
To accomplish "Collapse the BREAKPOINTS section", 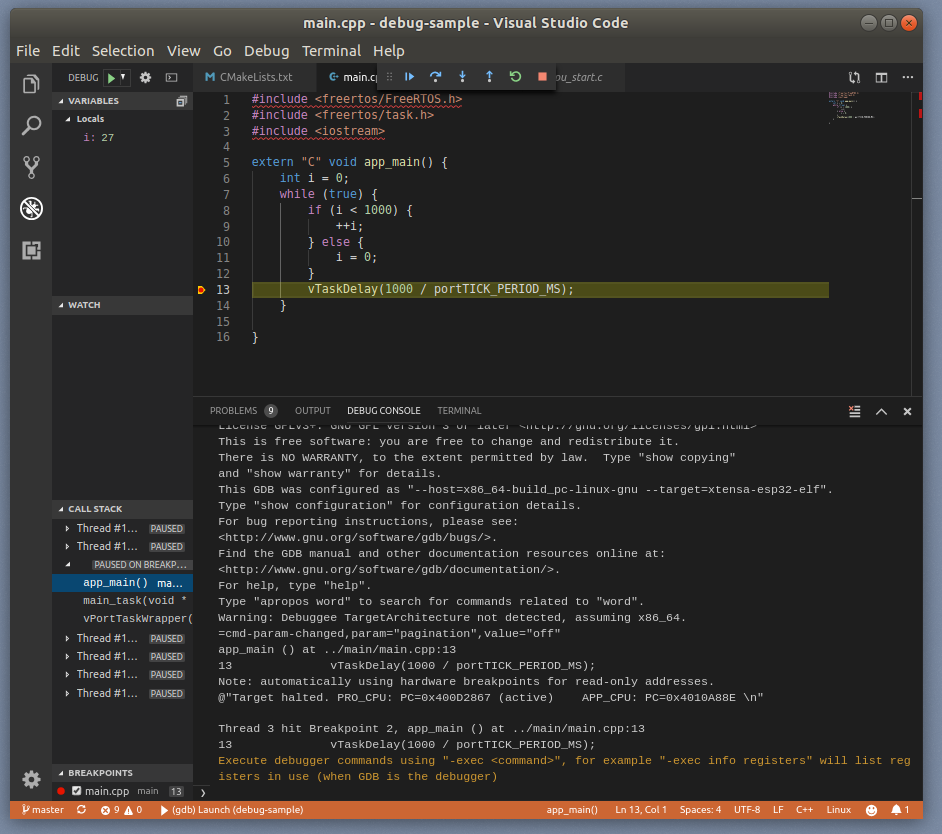I will tap(123, 773).
